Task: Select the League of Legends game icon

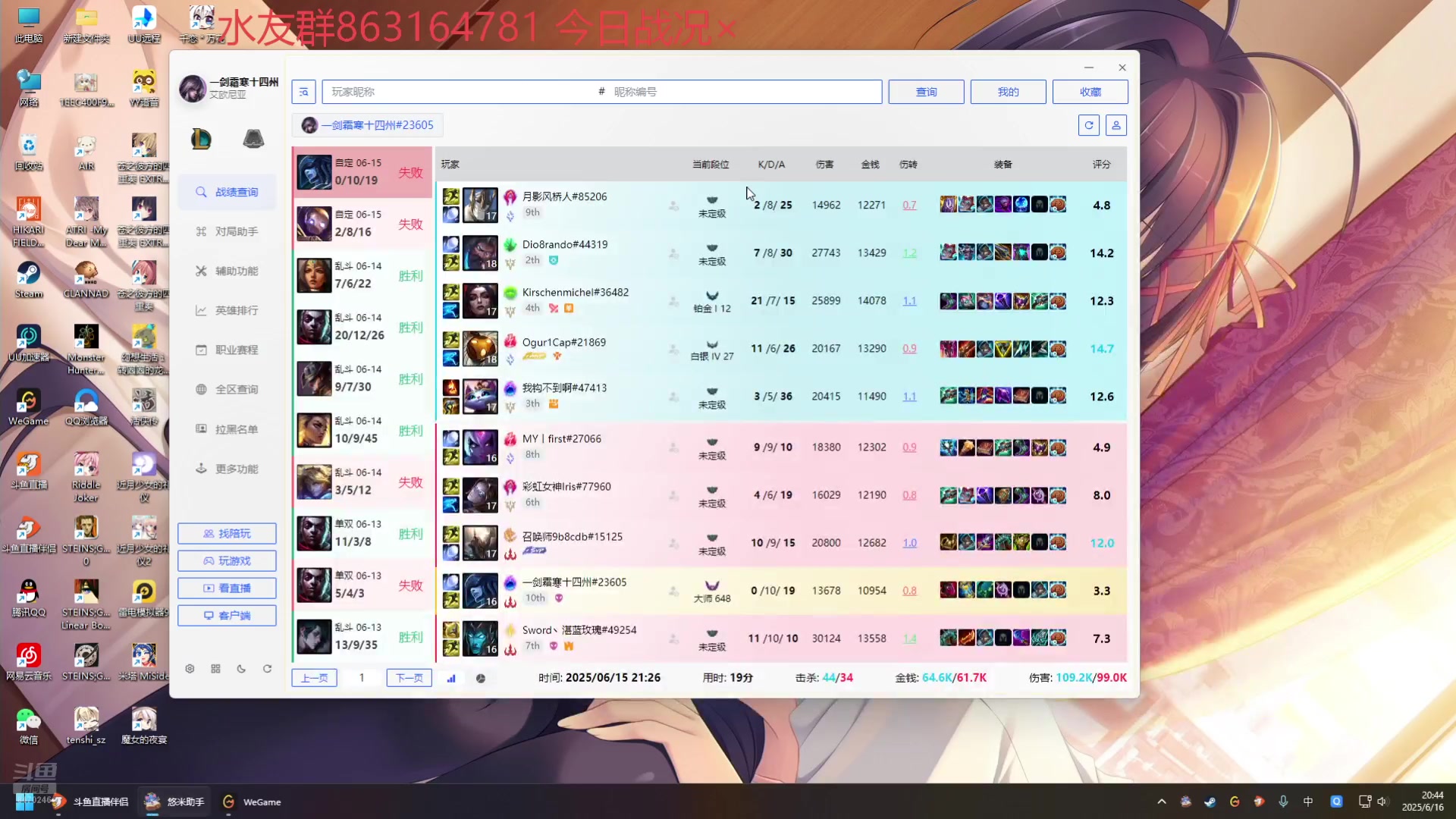Action: click(201, 139)
